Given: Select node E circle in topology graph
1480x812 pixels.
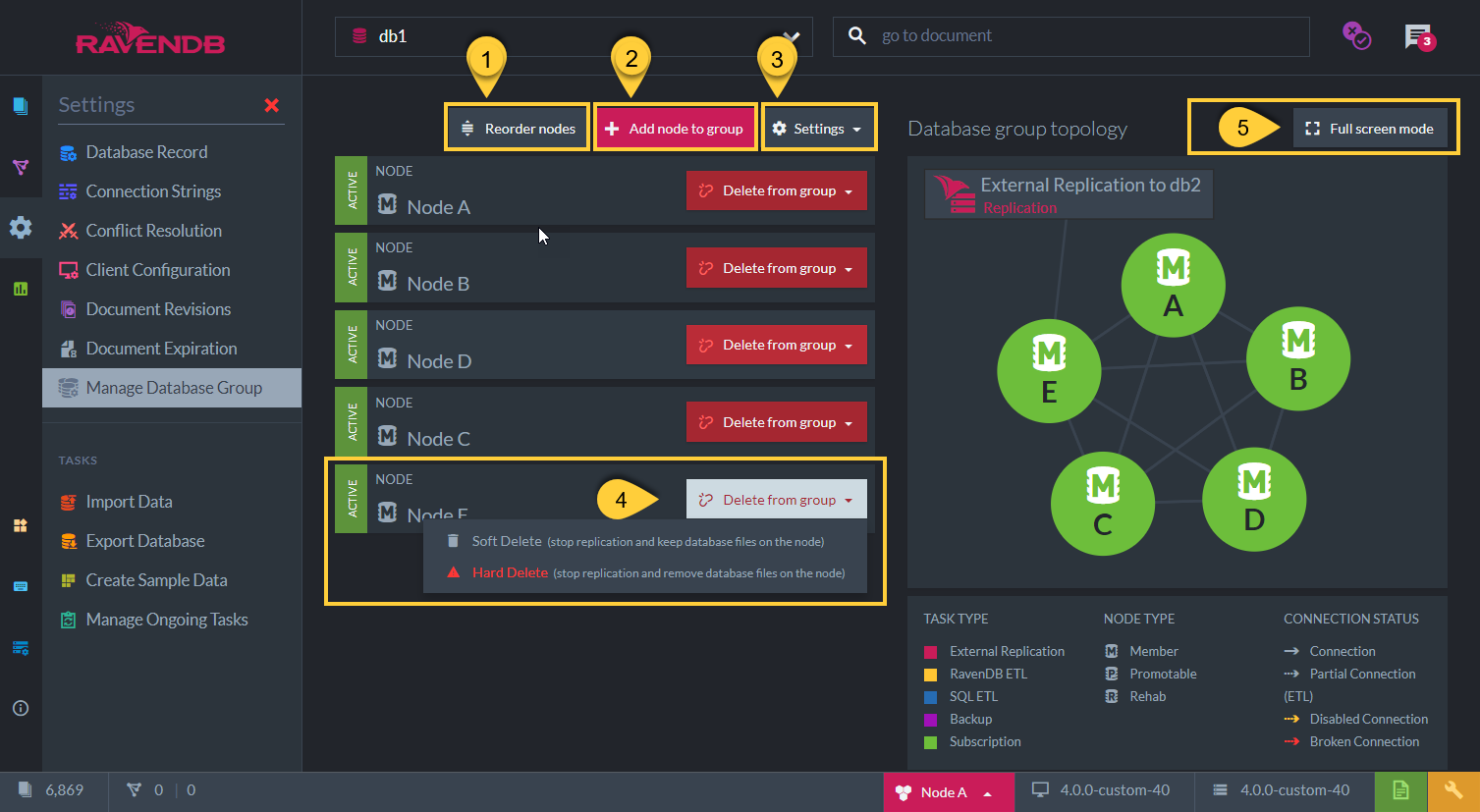Looking at the screenshot, I should [1049, 371].
